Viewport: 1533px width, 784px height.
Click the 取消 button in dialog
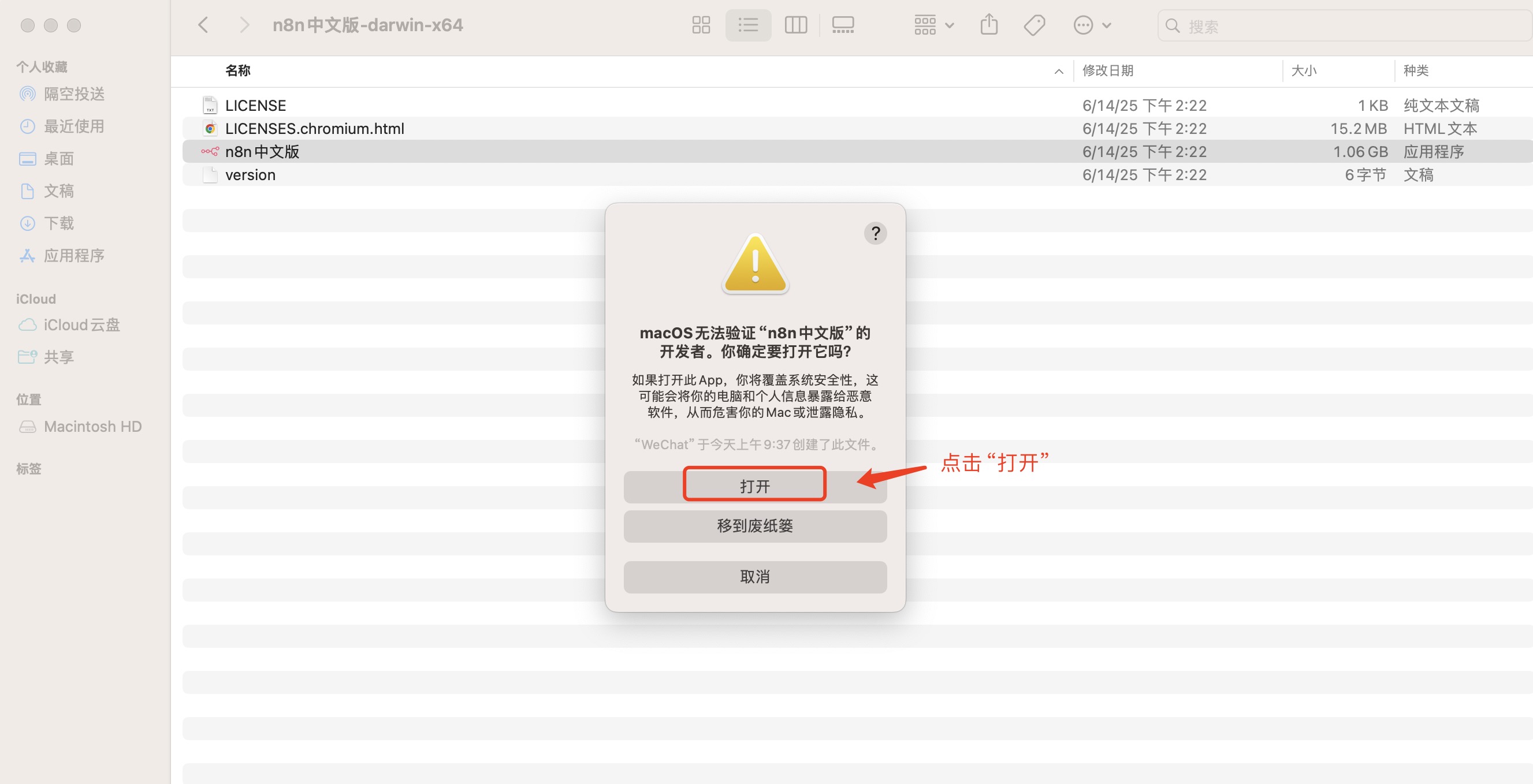(x=754, y=576)
